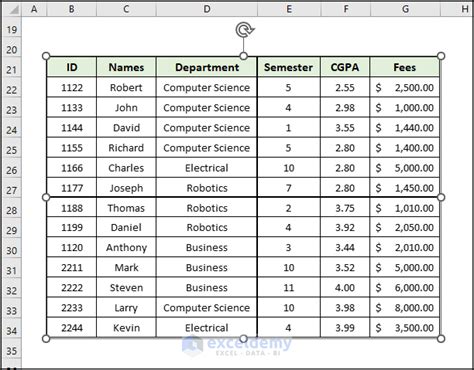
Task: Click the fee amount 6,000.00
Action: coord(414,288)
